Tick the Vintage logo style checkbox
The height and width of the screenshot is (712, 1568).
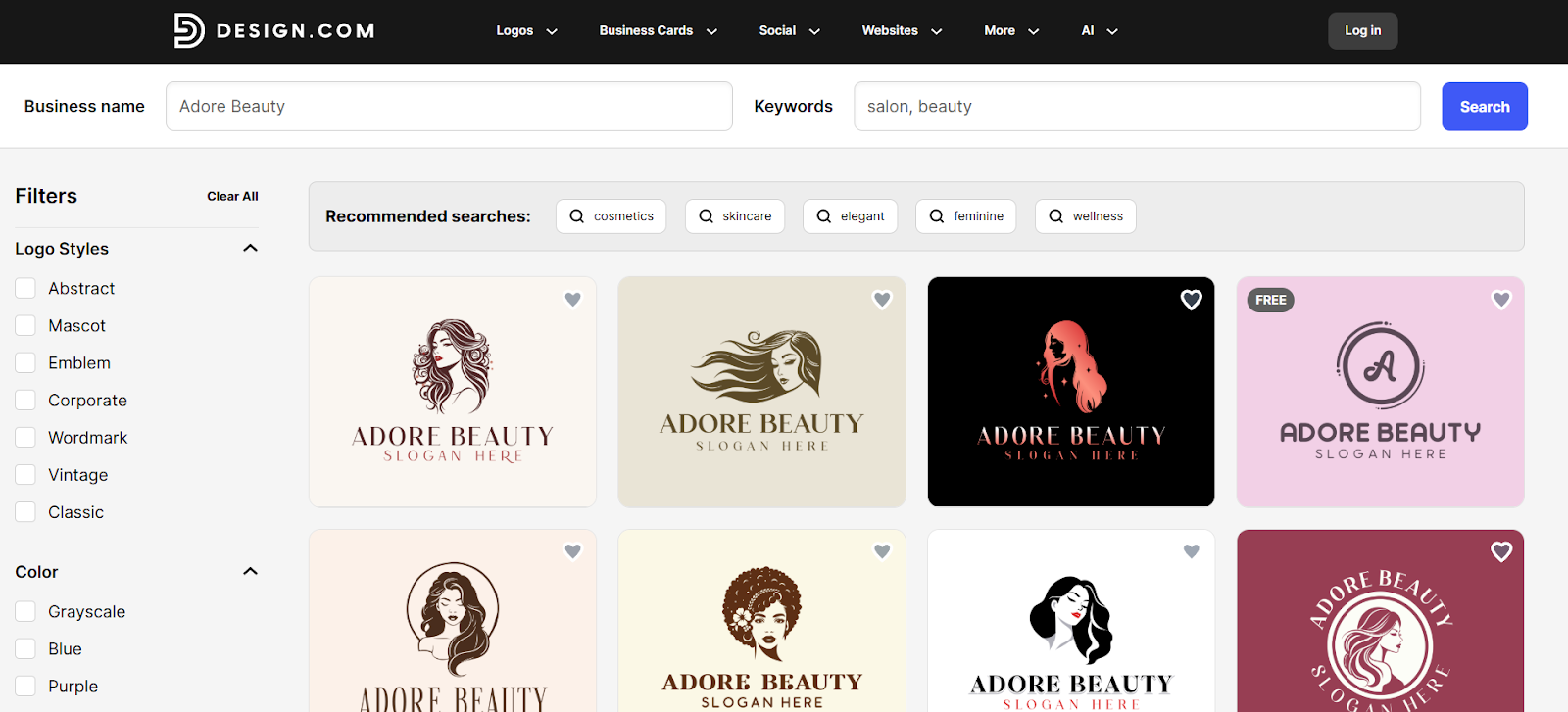click(x=25, y=475)
